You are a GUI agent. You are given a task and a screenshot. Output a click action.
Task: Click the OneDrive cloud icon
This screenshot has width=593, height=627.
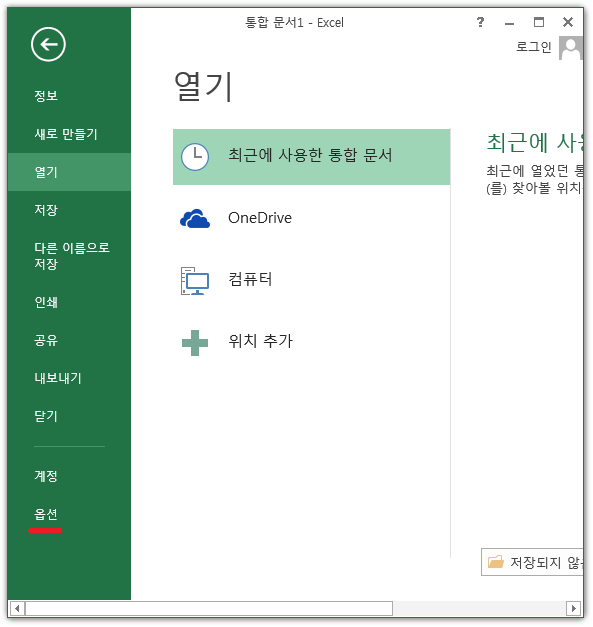coord(195,218)
